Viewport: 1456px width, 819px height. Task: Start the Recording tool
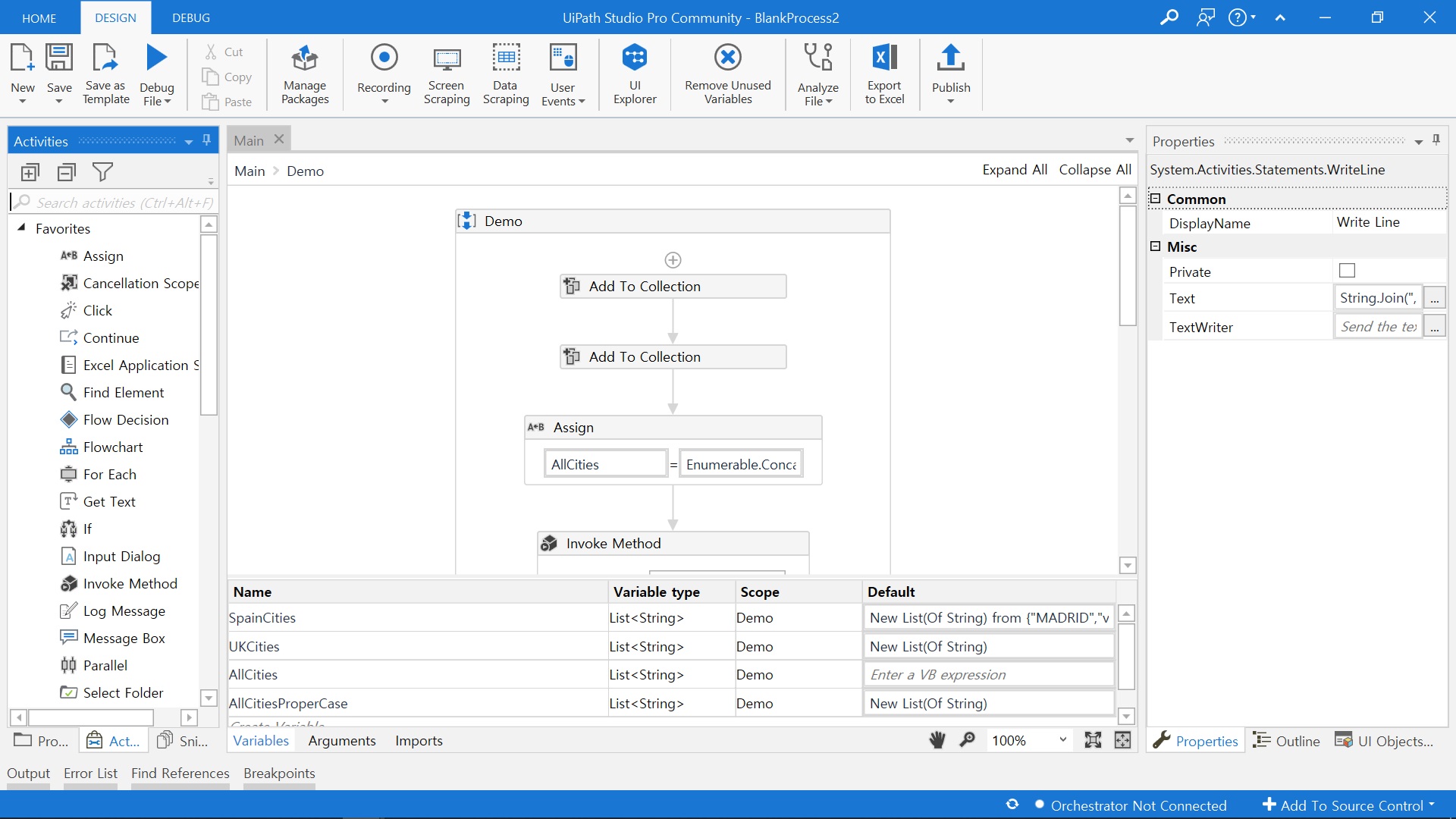(x=384, y=74)
